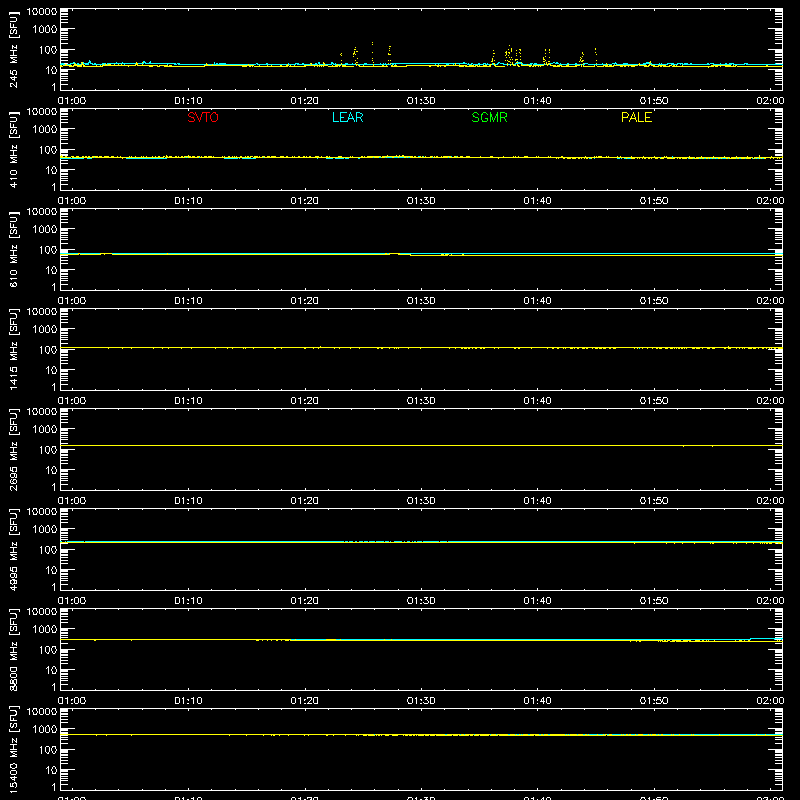
Task: Click the '100' tick on 245 MHz axis
Action: [x=48, y=50]
